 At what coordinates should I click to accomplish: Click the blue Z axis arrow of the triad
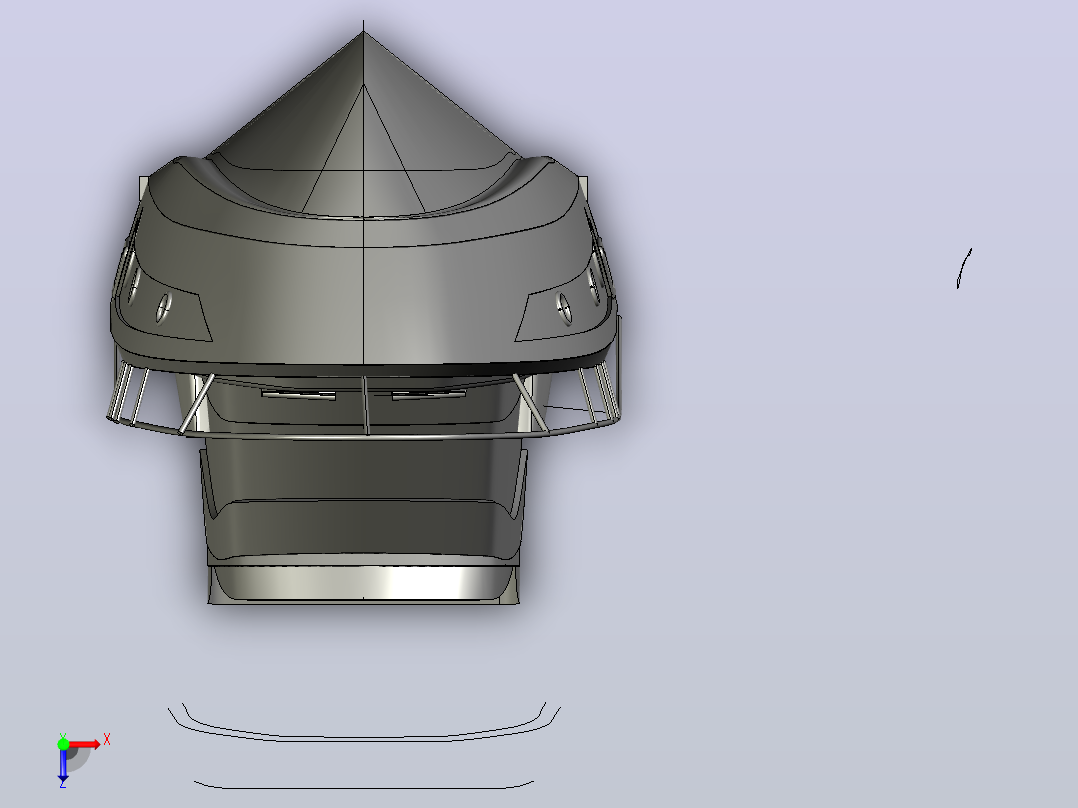(63, 767)
